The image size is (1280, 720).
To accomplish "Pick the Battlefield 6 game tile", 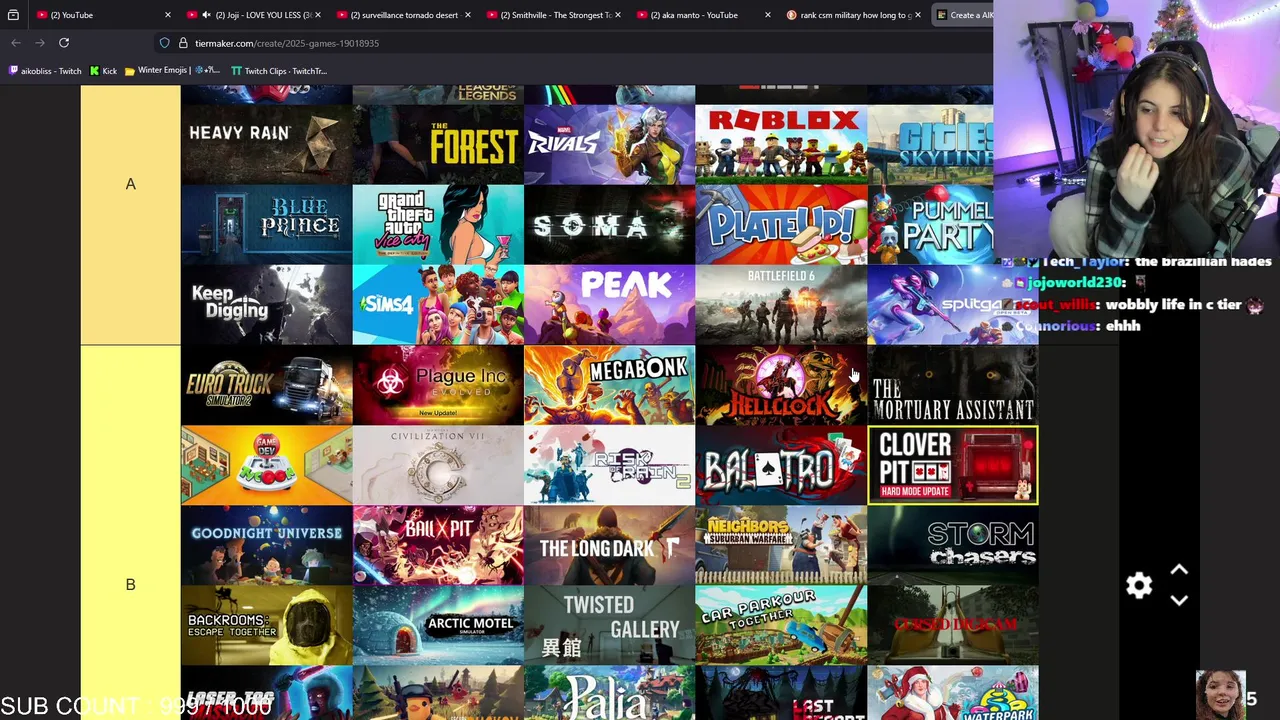I will 782,305.
